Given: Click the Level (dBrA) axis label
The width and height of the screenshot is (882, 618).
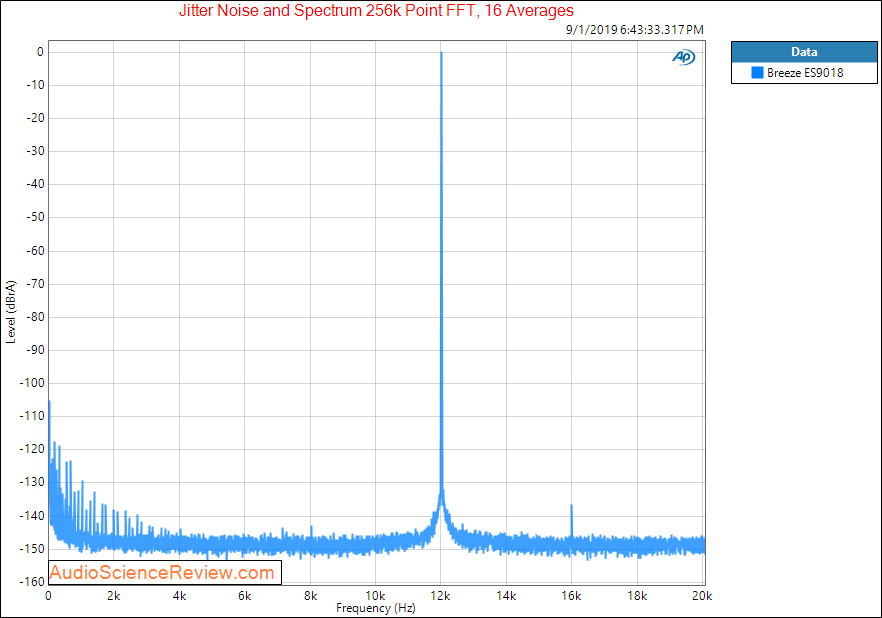Looking at the screenshot, I should click(x=11, y=312).
